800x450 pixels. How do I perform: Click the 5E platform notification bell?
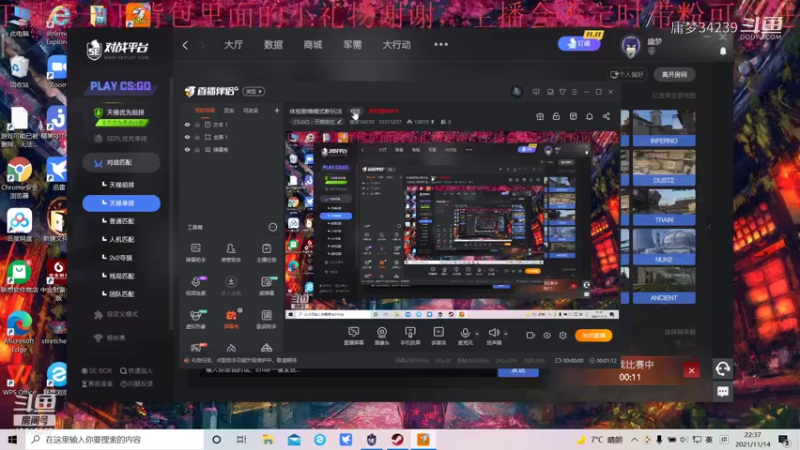click(723, 51)
